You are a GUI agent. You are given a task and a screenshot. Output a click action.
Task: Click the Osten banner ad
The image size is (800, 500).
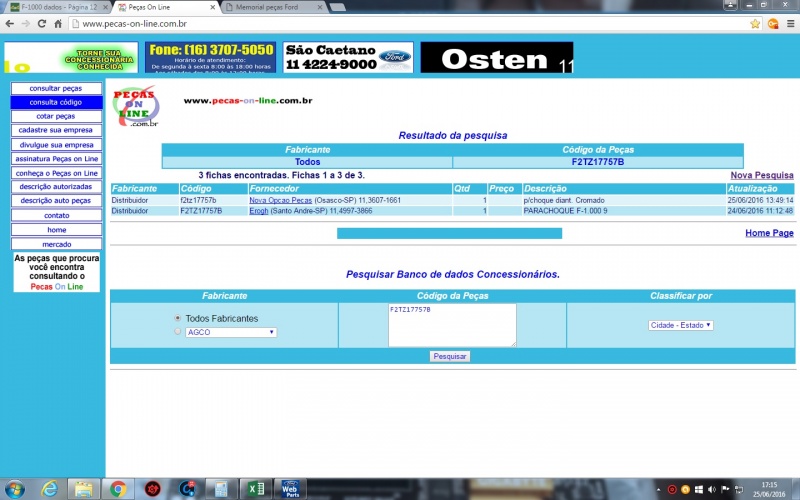pyautogui.click(x=497, y=57)
